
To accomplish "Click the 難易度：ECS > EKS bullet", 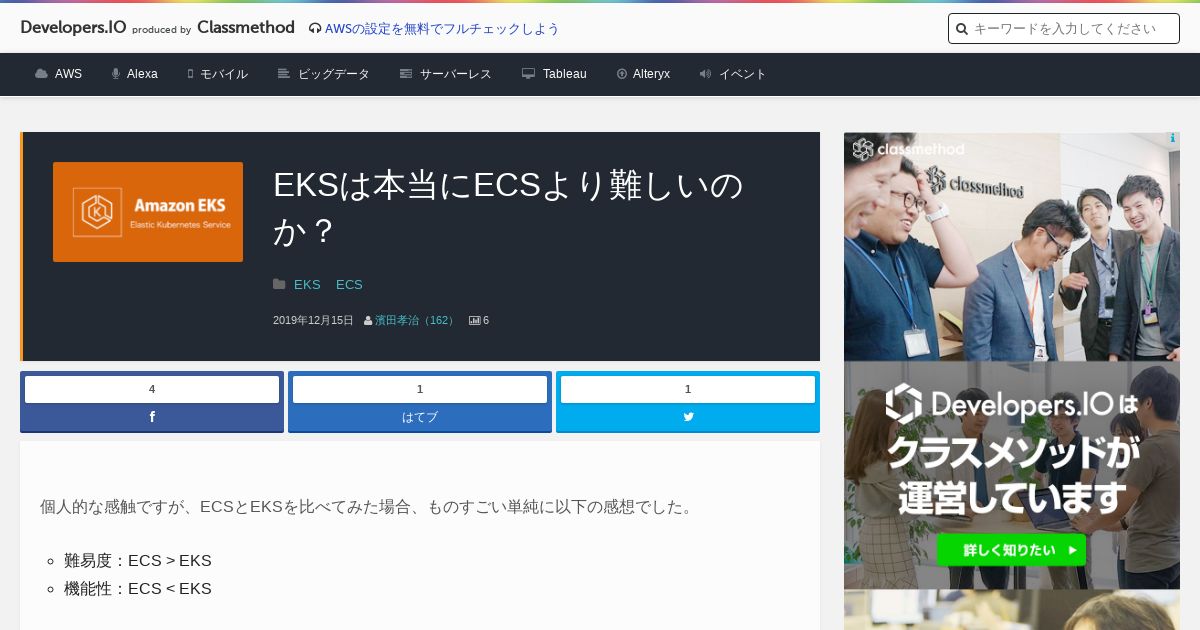I will [138, 561].
